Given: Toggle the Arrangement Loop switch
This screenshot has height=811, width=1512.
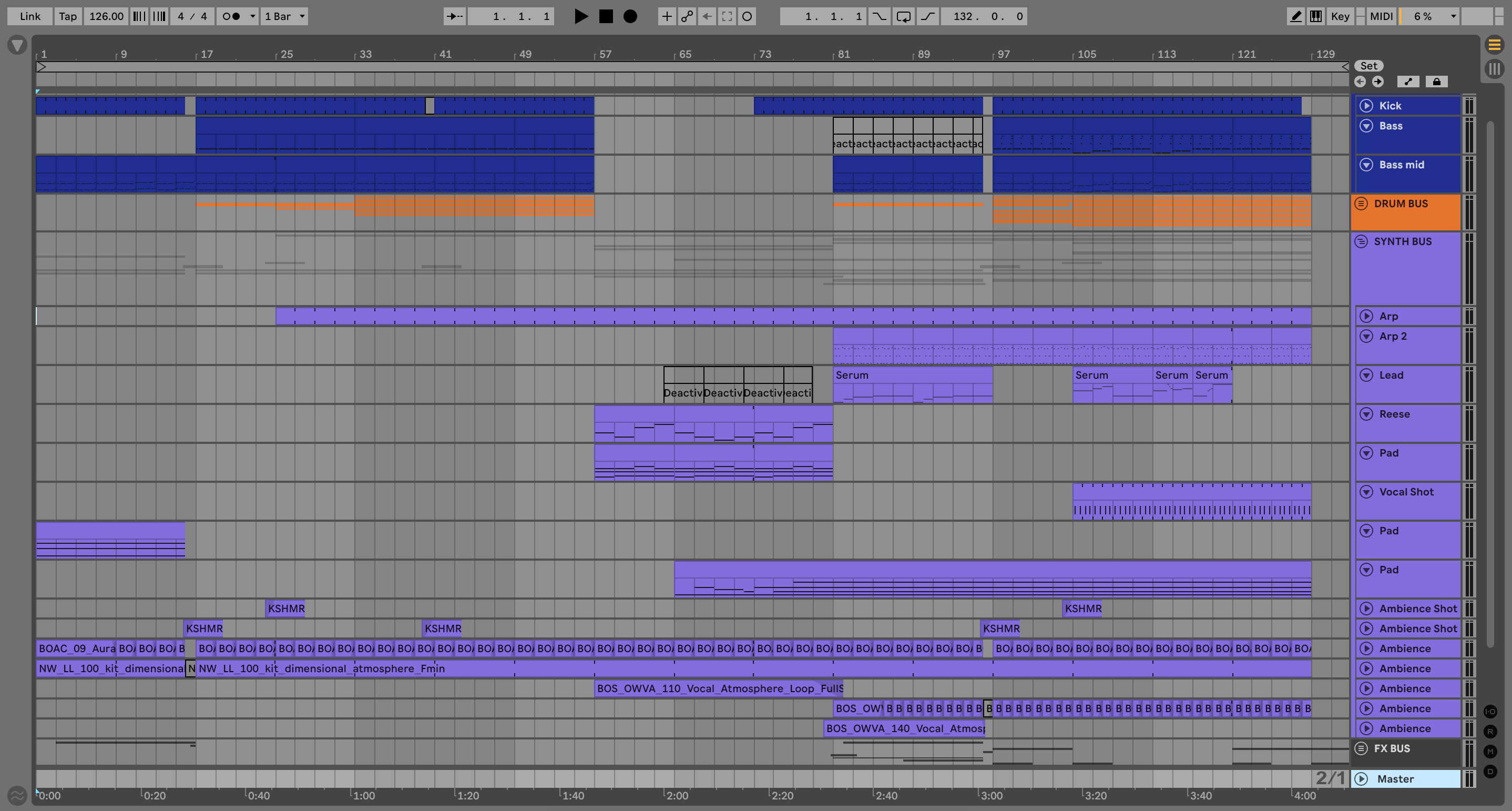Looking at the screenshot, I should 903,16.
